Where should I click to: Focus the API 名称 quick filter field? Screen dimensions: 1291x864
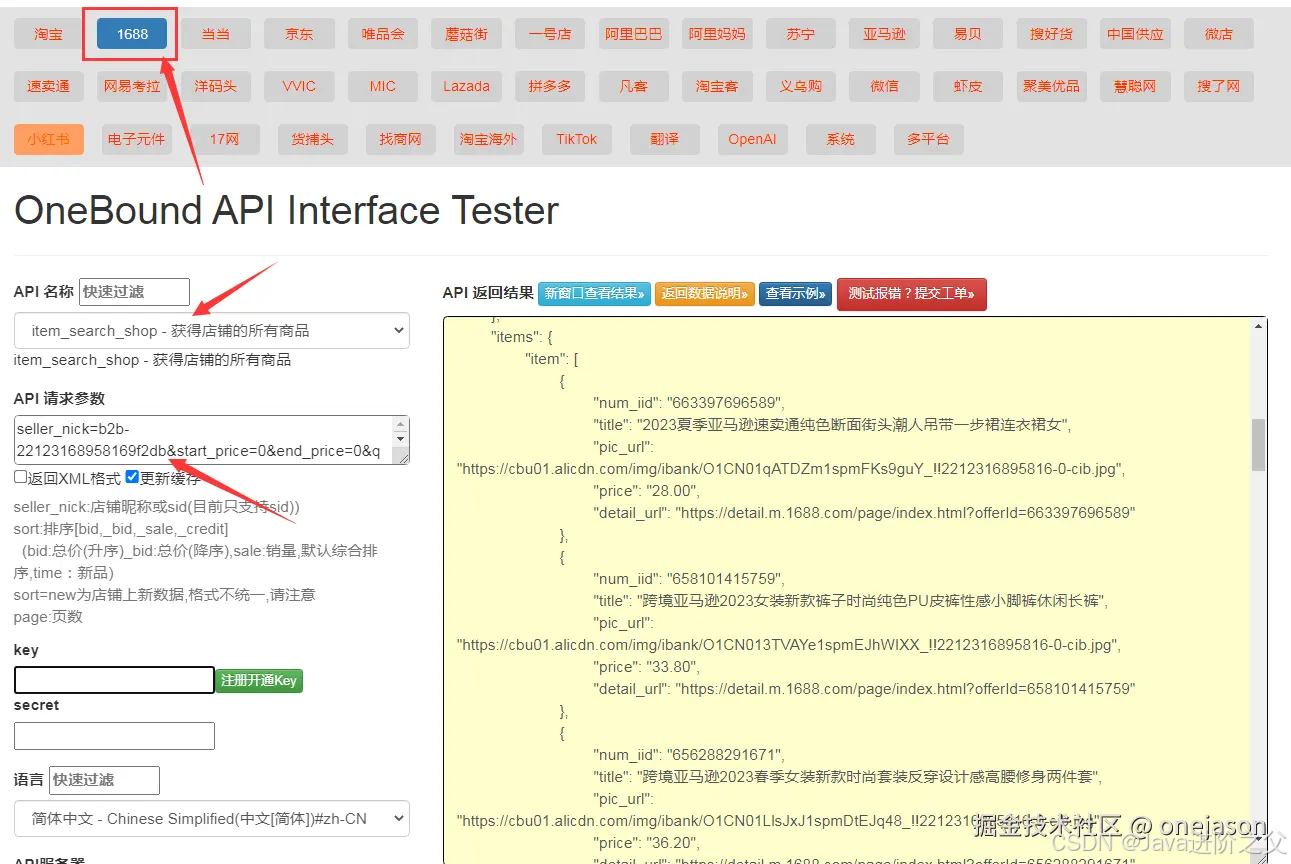tap(134, 292)
